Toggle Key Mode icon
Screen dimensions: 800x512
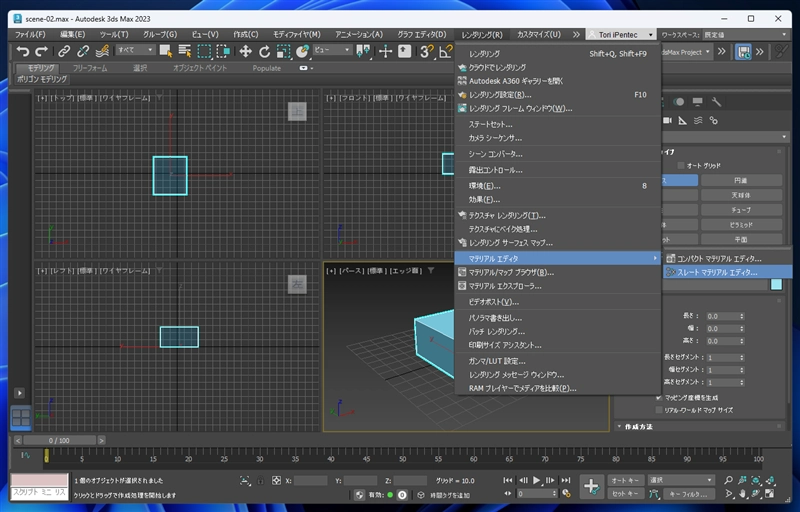click(x=507, y=493)
